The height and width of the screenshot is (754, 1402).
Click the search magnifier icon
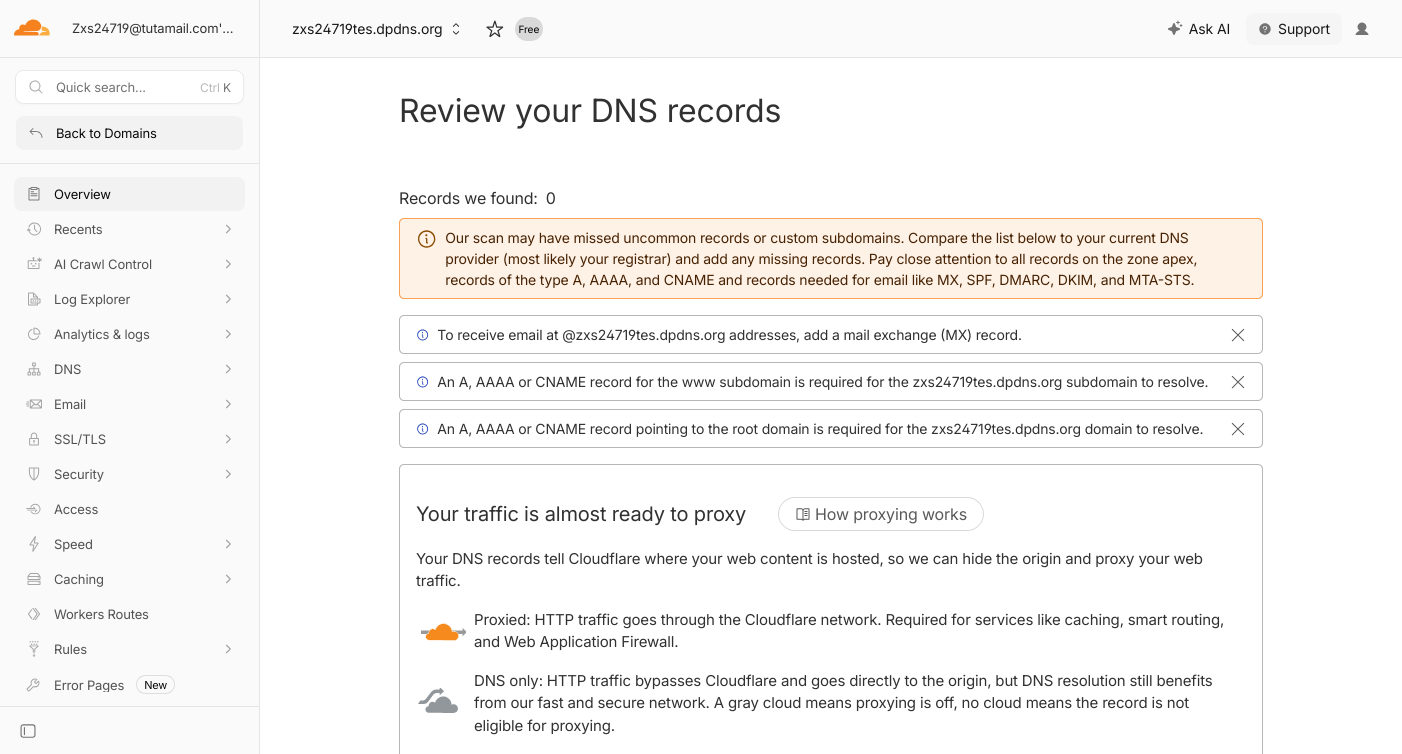coord(36,87)
